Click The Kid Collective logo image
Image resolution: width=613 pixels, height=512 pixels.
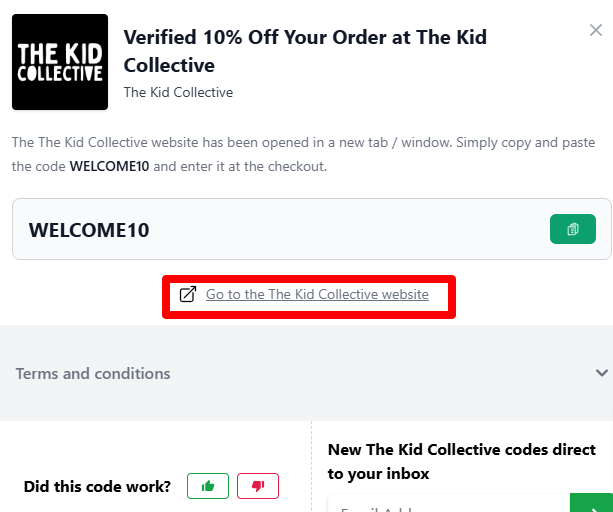click(x=60, y=62)
